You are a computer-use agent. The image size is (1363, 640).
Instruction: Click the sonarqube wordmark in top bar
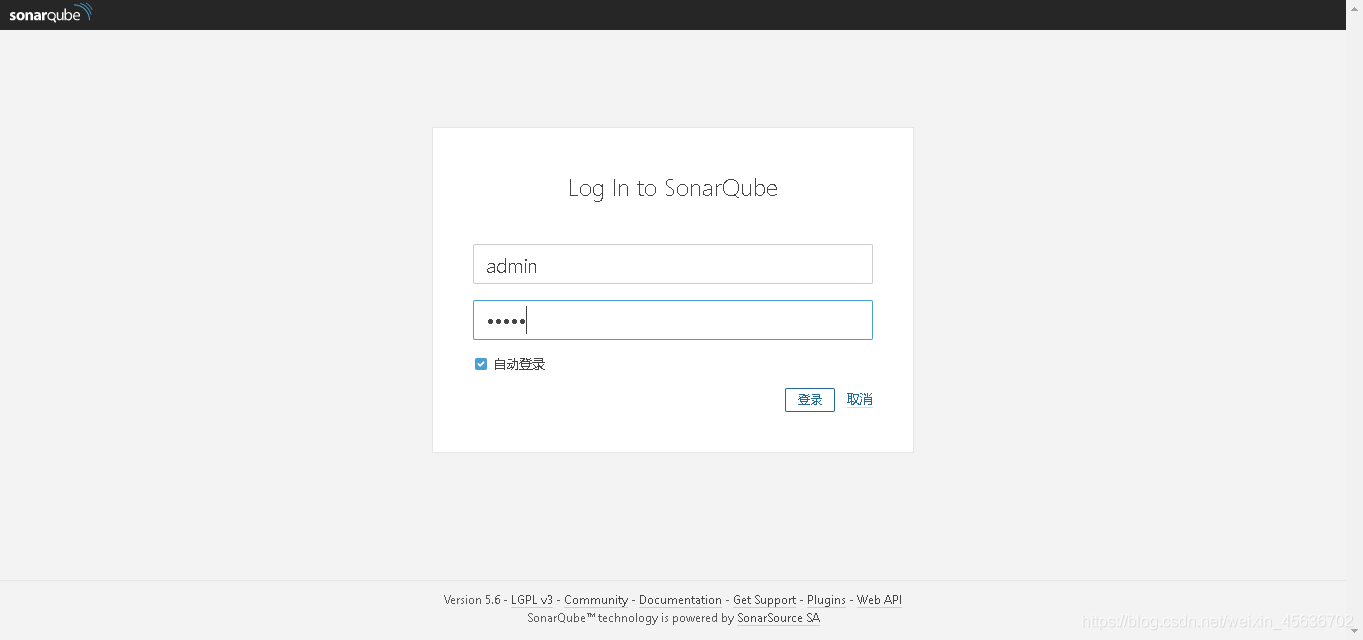44,15
